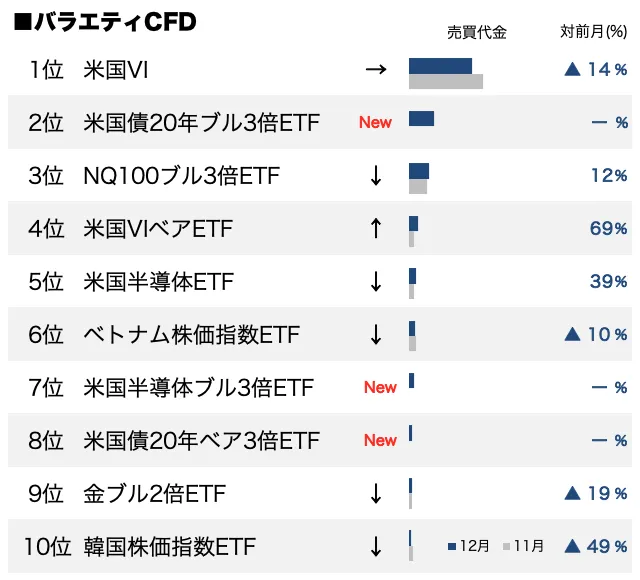Image resolution: width=640 pixels, height=580 pixels.
Task: Click the 売買代金 column header
Action: coord(476,33)
